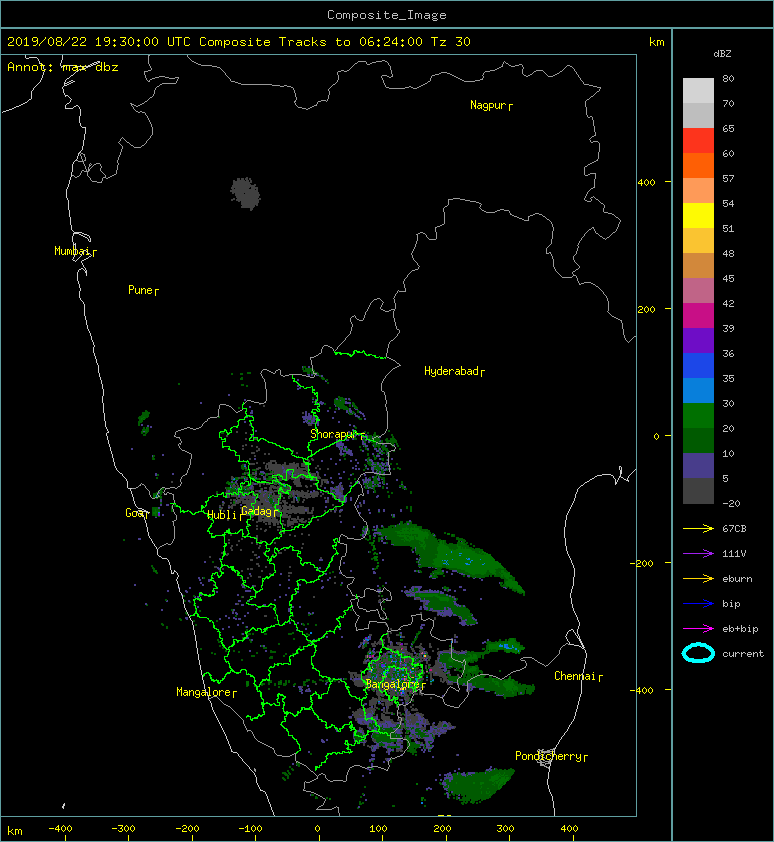Click the dBZ heading above the color scale
This screenshot has height=842, width=774.
tap(722, 54)
